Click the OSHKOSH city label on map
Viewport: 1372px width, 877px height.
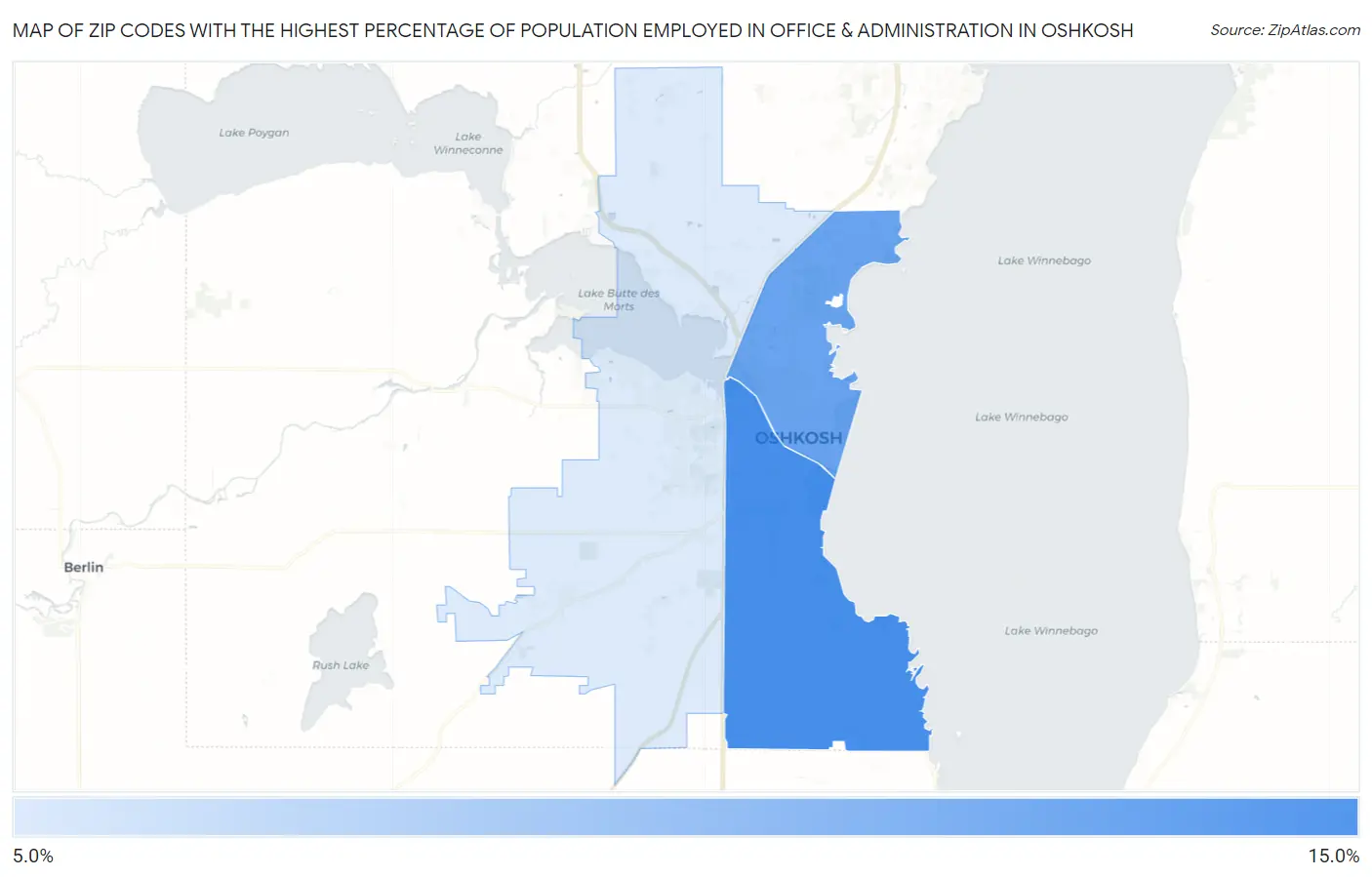(798, 438)
